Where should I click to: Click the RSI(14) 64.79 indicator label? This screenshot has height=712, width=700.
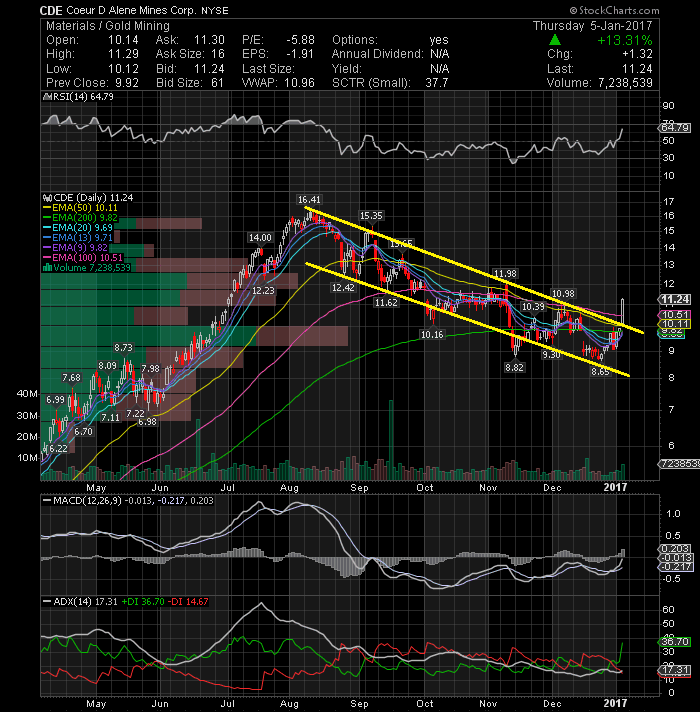click(78, 97)
